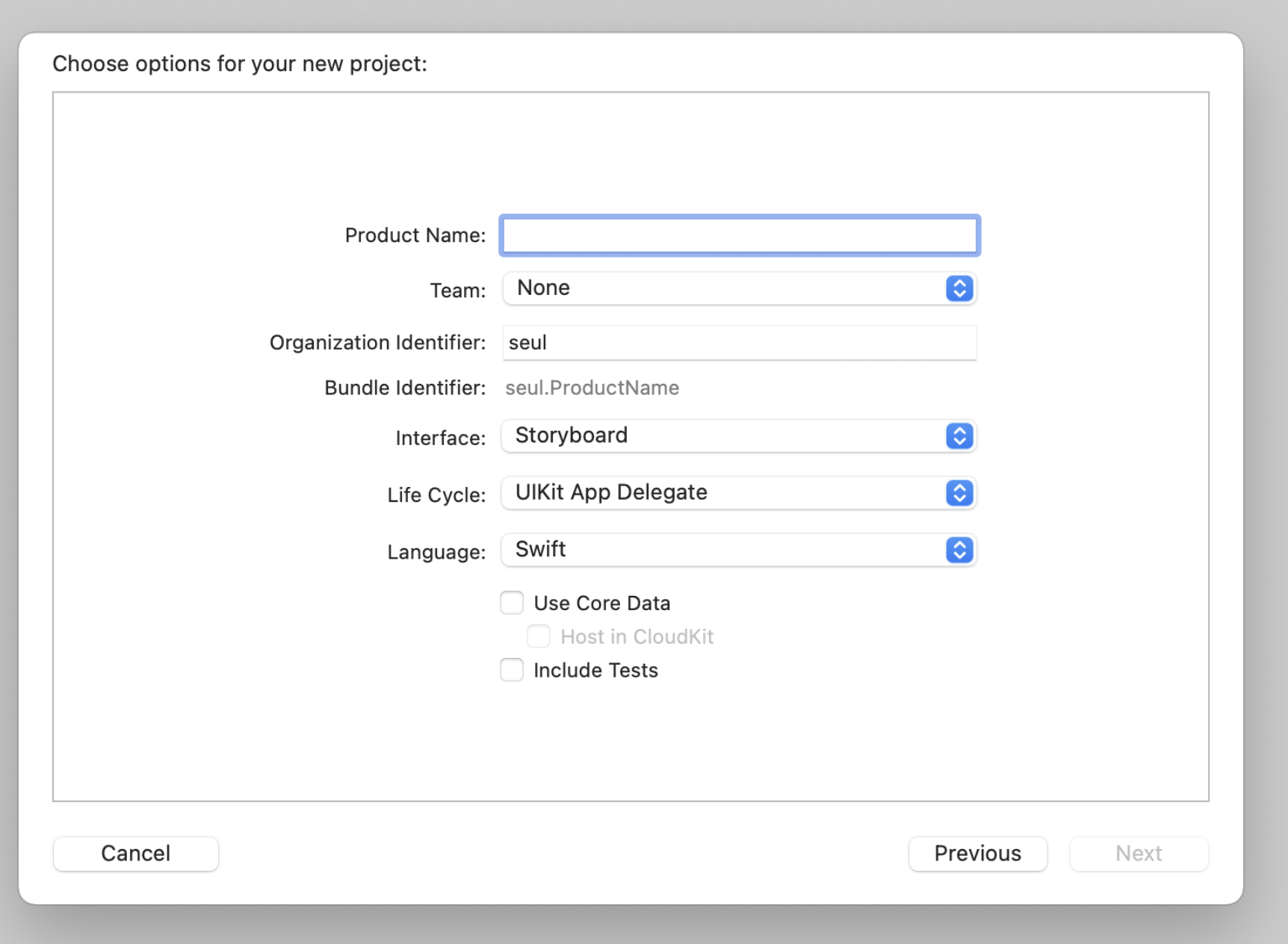
Task: Click into the Organization Identifier field
Action: point(739,343)
